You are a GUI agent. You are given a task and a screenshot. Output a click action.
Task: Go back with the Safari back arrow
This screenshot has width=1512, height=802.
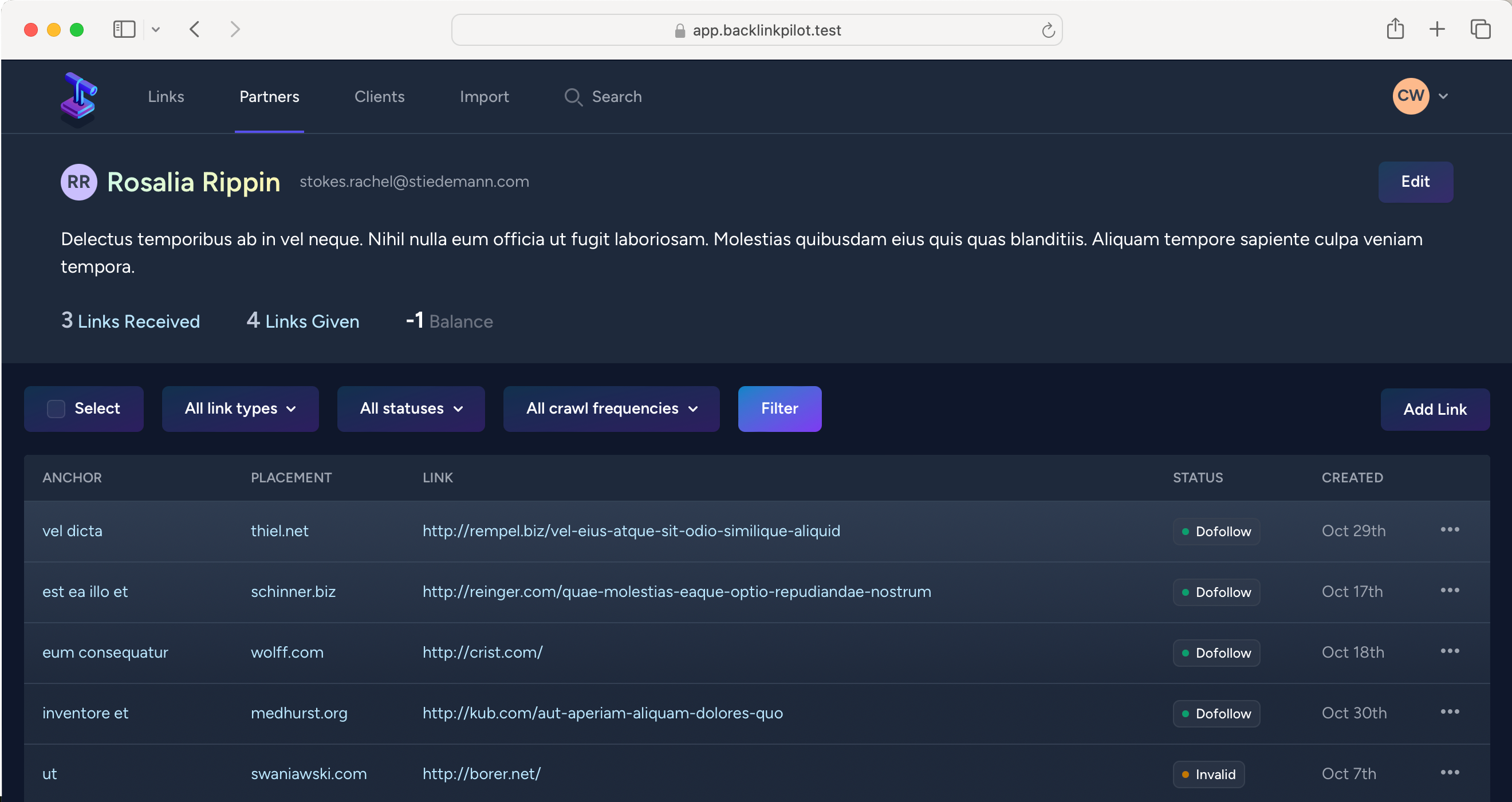(x=195, y=29)
